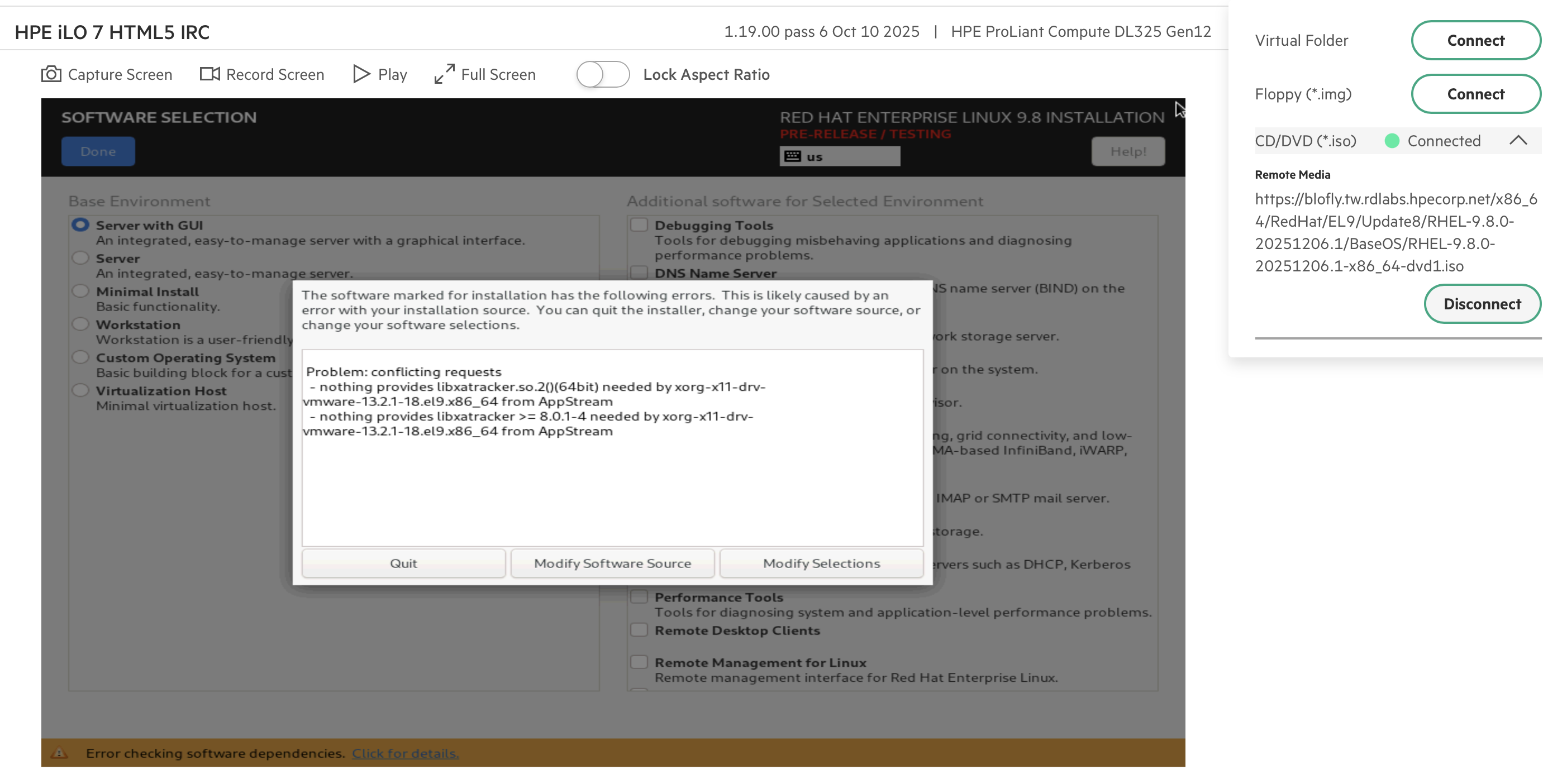Enable Remote Management for Linux checkbox
This screenshot has height=784, width=1543.
click(x=639, y=662)
